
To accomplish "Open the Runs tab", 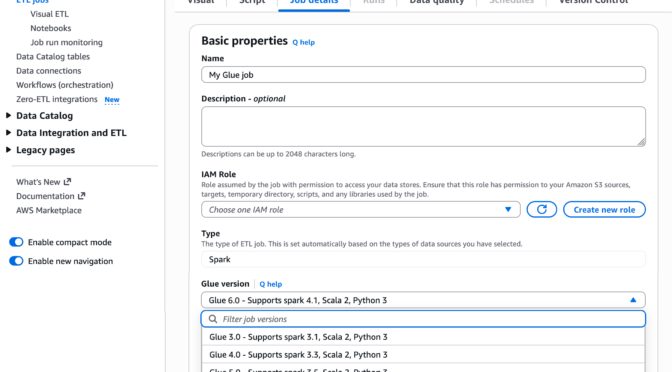I will (374, 3).
